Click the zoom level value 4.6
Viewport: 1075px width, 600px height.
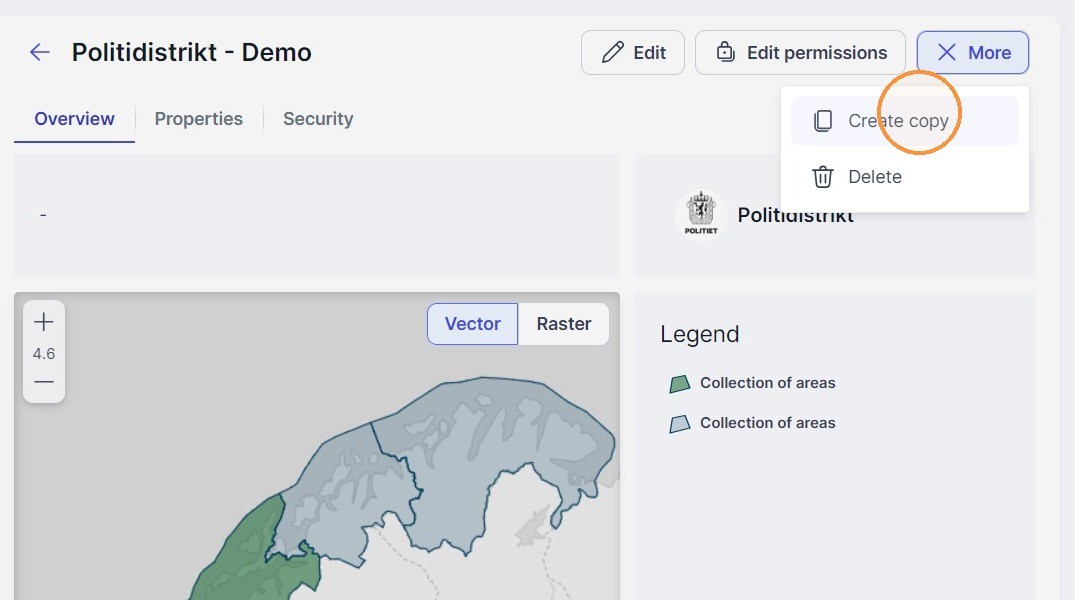coord(44,354)
